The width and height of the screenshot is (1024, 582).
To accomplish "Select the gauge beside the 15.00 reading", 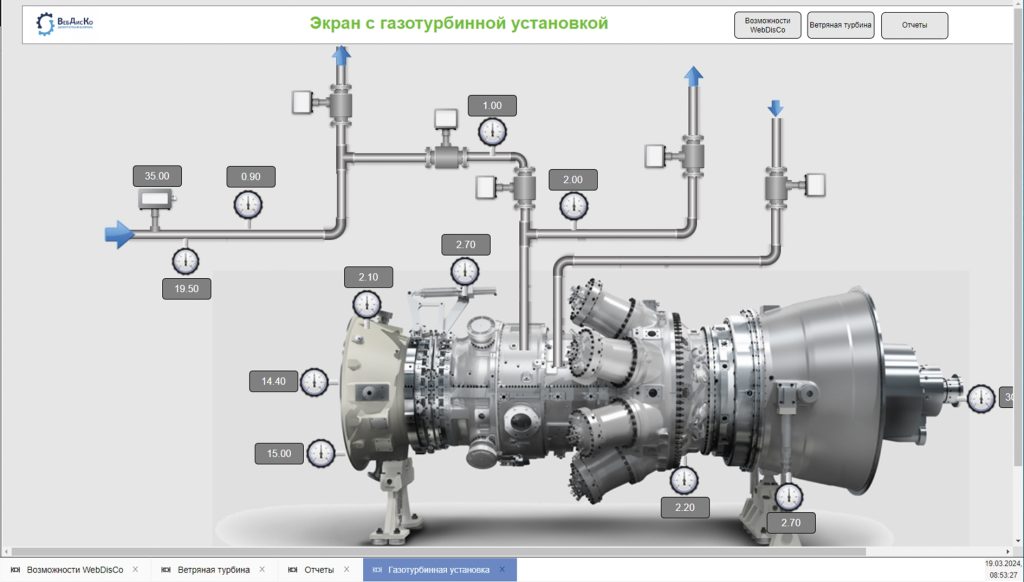I will tap(321, 453).
